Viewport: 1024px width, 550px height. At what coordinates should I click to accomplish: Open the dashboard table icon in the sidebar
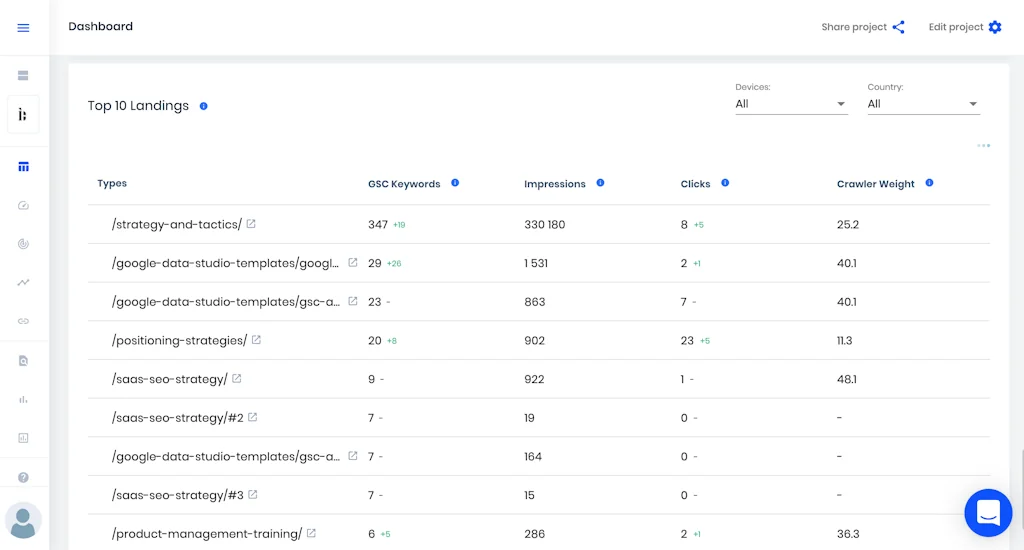pos(24,167)
